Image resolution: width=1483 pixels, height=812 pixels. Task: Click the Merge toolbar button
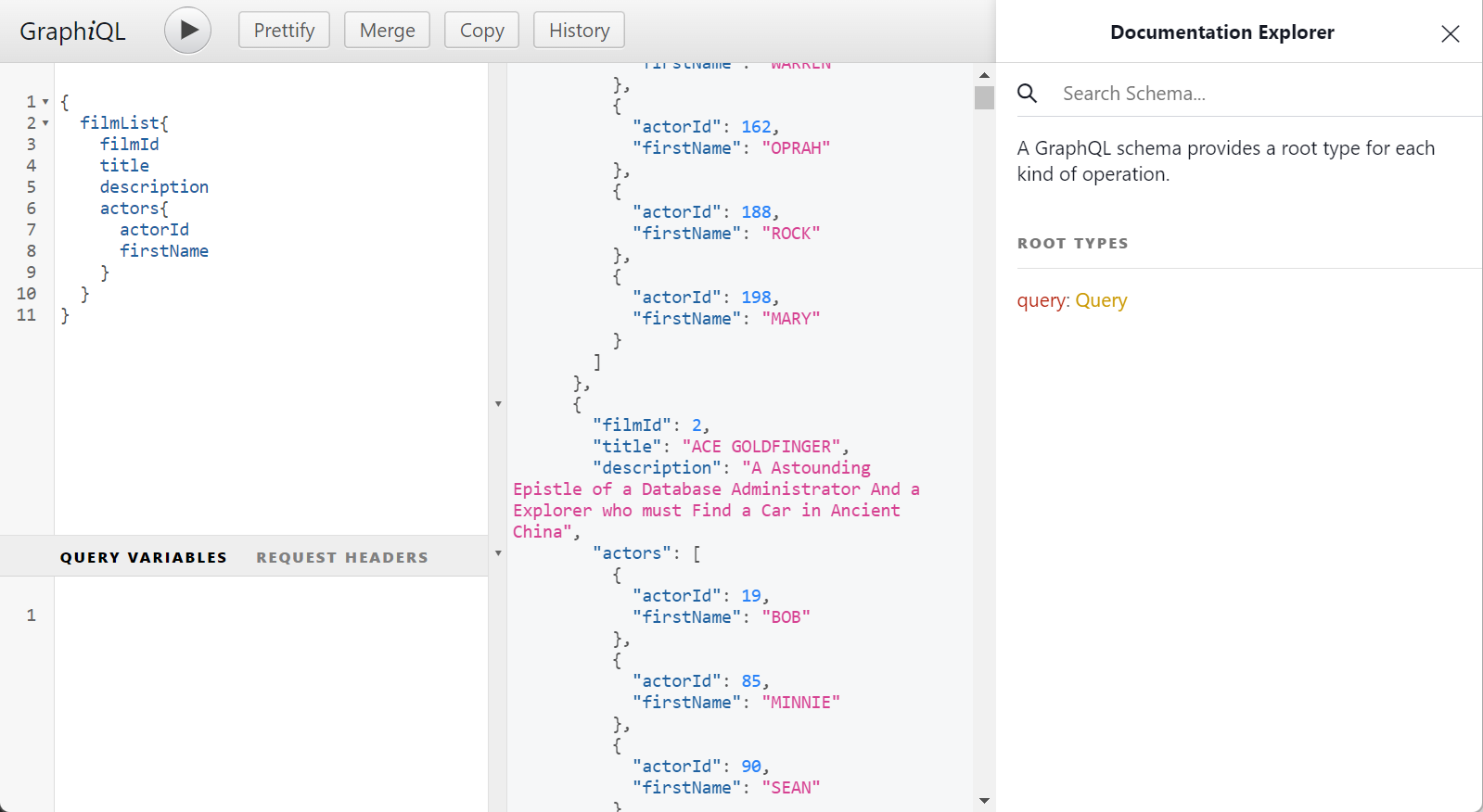387,31
